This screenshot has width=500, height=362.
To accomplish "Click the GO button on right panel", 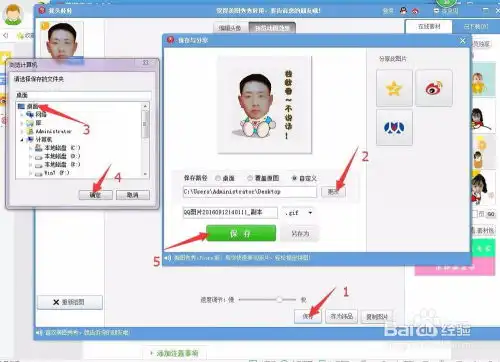I will tap(491, 214).
